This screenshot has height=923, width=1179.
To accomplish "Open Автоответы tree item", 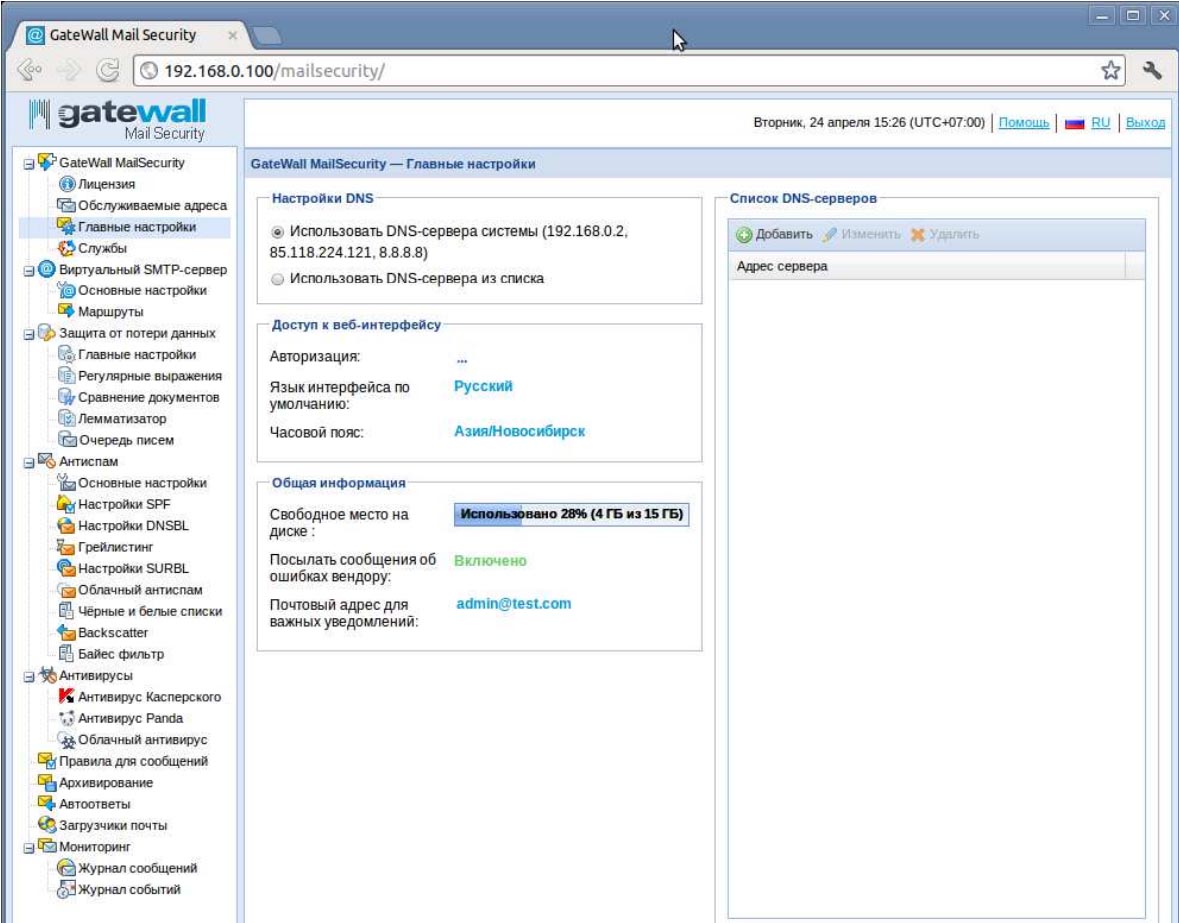I will 95,804.
